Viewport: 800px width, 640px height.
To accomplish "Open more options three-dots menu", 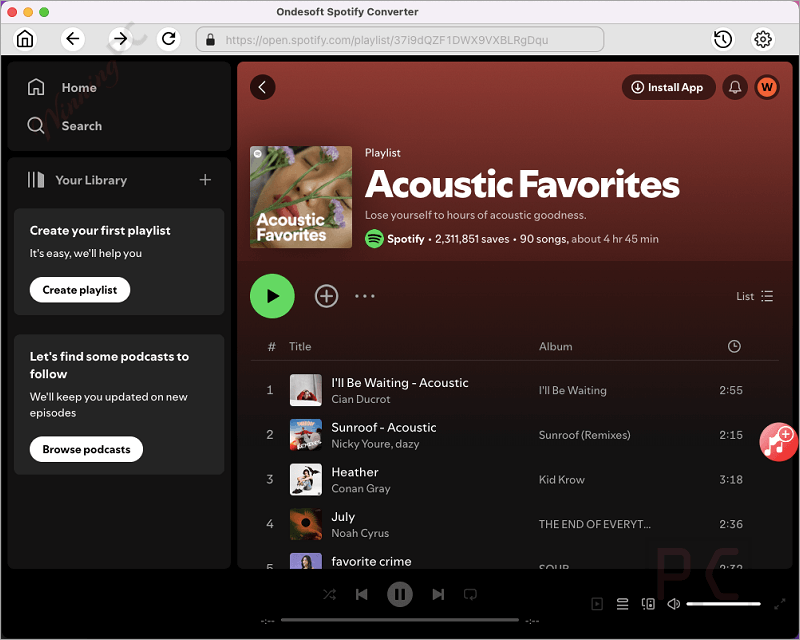I will 365,296.
